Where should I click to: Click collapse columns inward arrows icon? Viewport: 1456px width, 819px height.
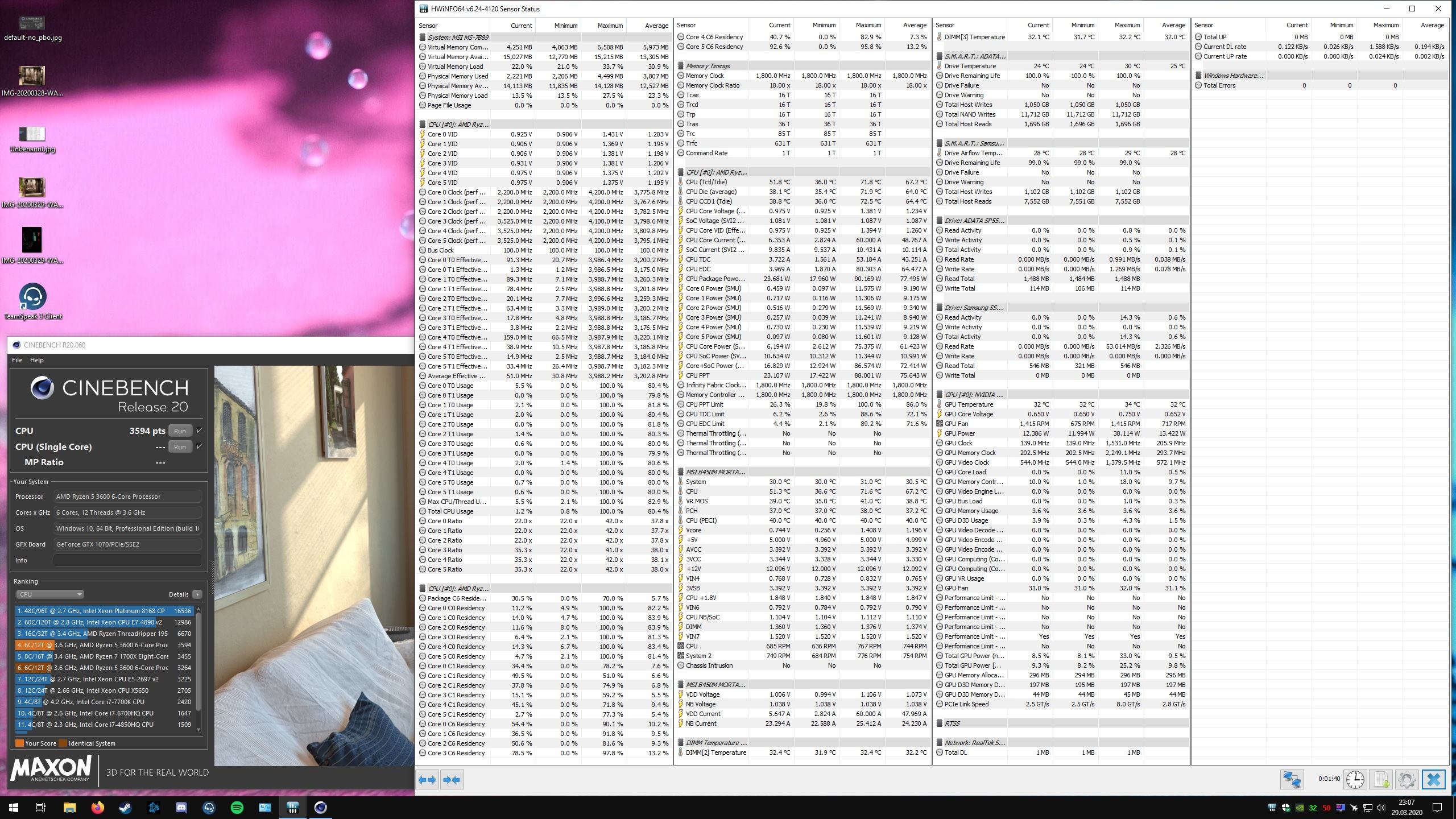click(452, 780)
